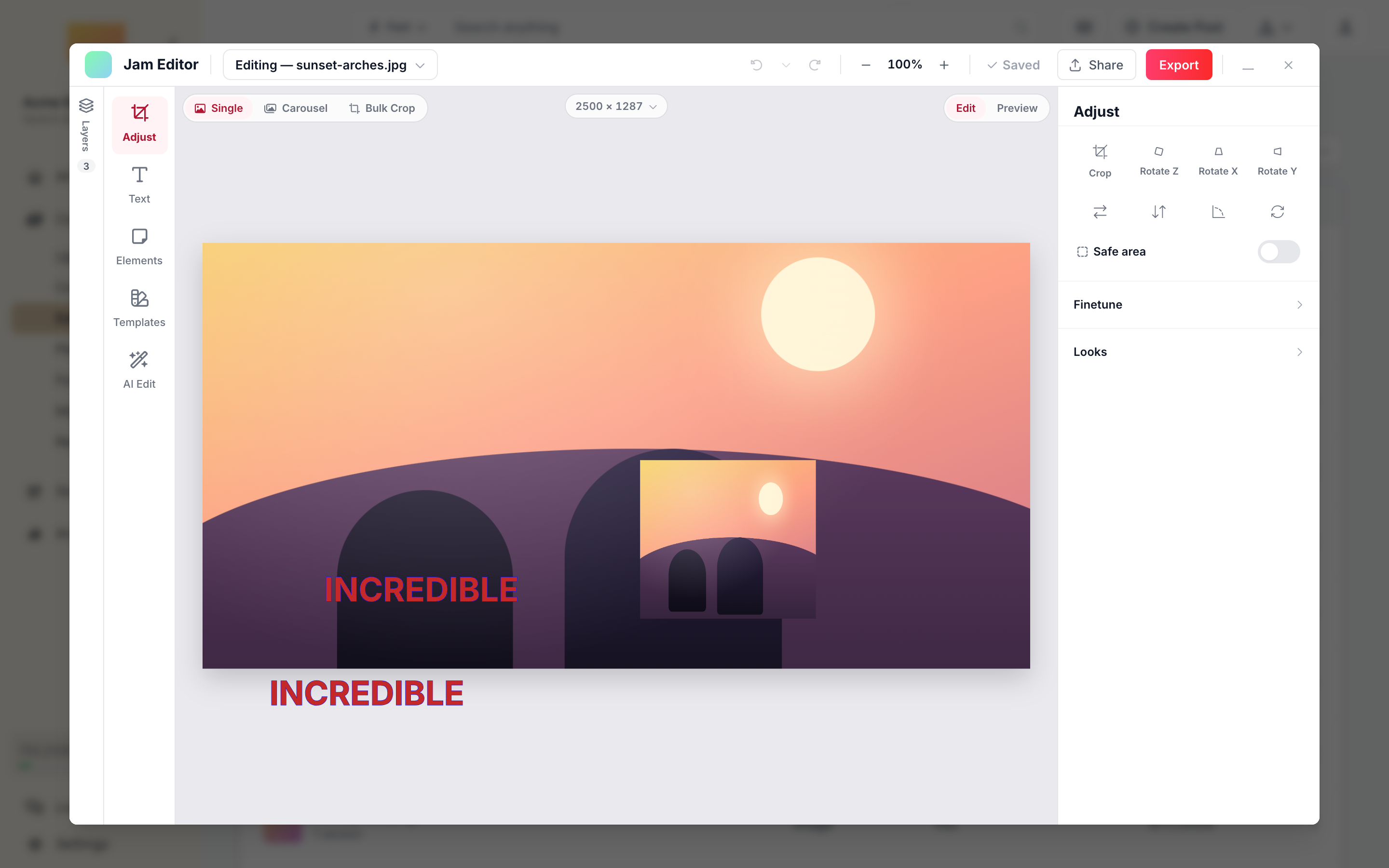Click the 100% zoom level value

pos(905,64)
